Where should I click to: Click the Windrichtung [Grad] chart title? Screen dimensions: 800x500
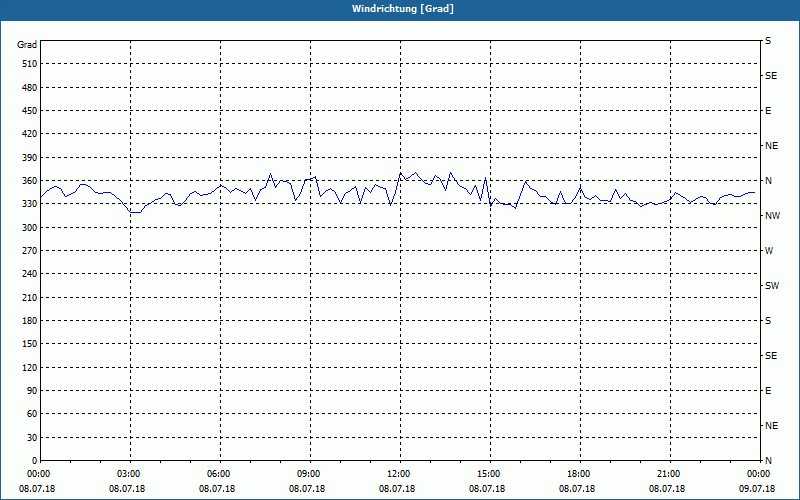click(403, 9)
